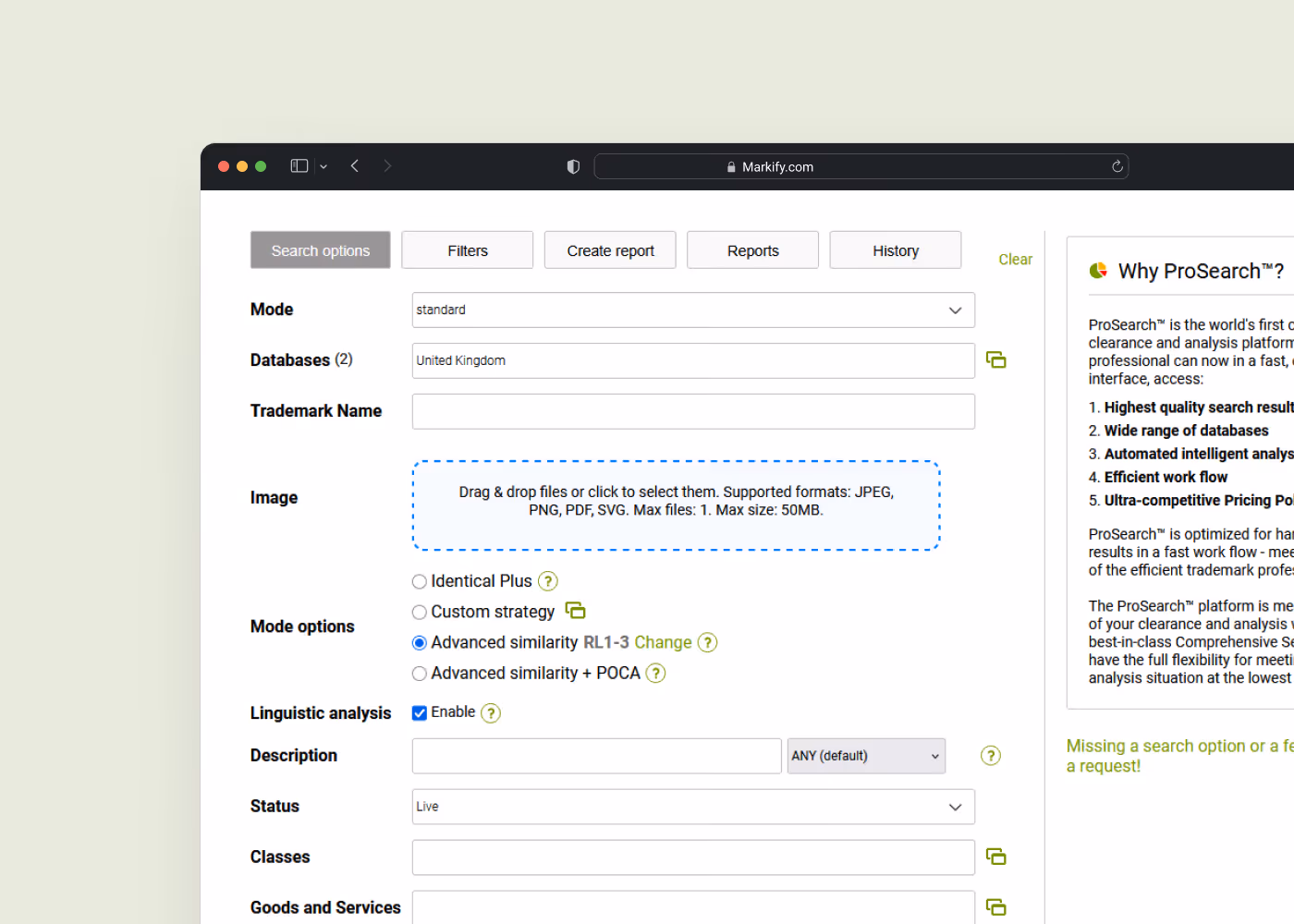Click the Markify.com address bar

(861, 166)
